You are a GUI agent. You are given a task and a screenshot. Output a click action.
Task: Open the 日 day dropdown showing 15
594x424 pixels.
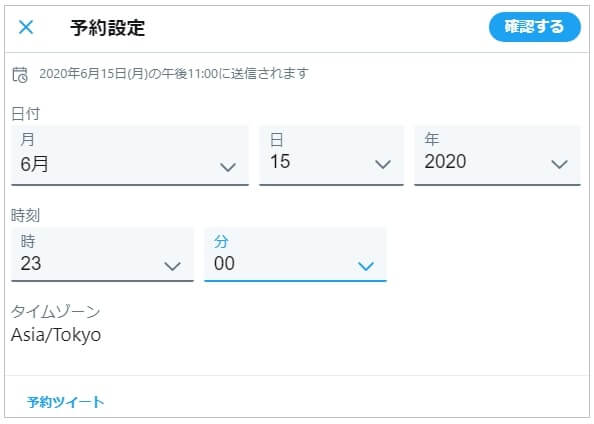(331, 156)
